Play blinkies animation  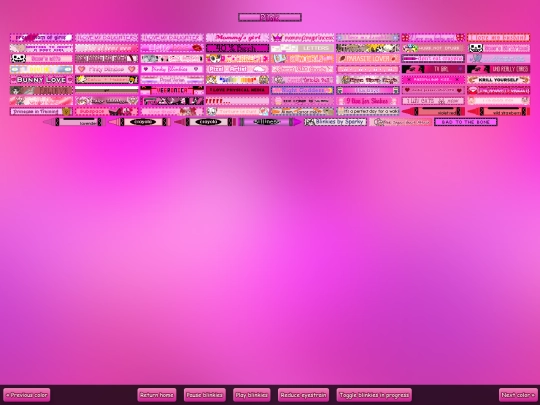[x=252, y=395]
